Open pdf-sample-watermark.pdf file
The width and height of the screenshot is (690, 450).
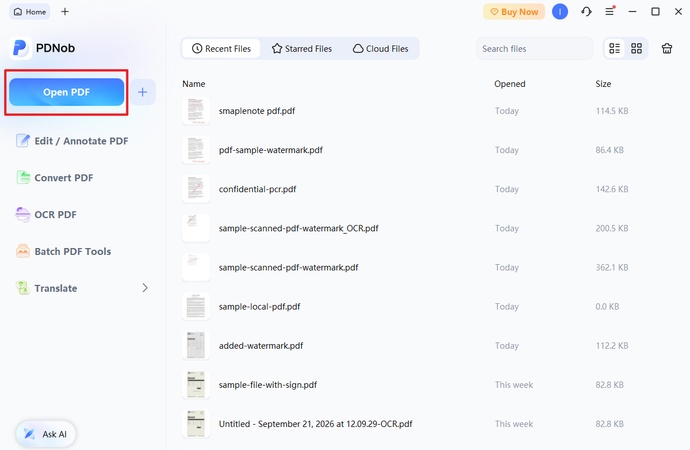coord(271,150)
